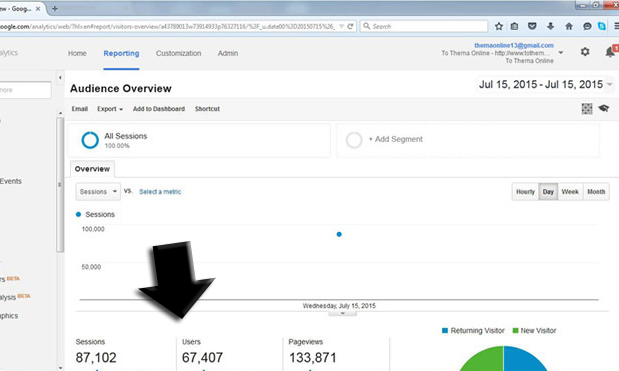The image size is (619, 371).
Task: Bookmark this page with star icon
Action: [x=499, y=26]
